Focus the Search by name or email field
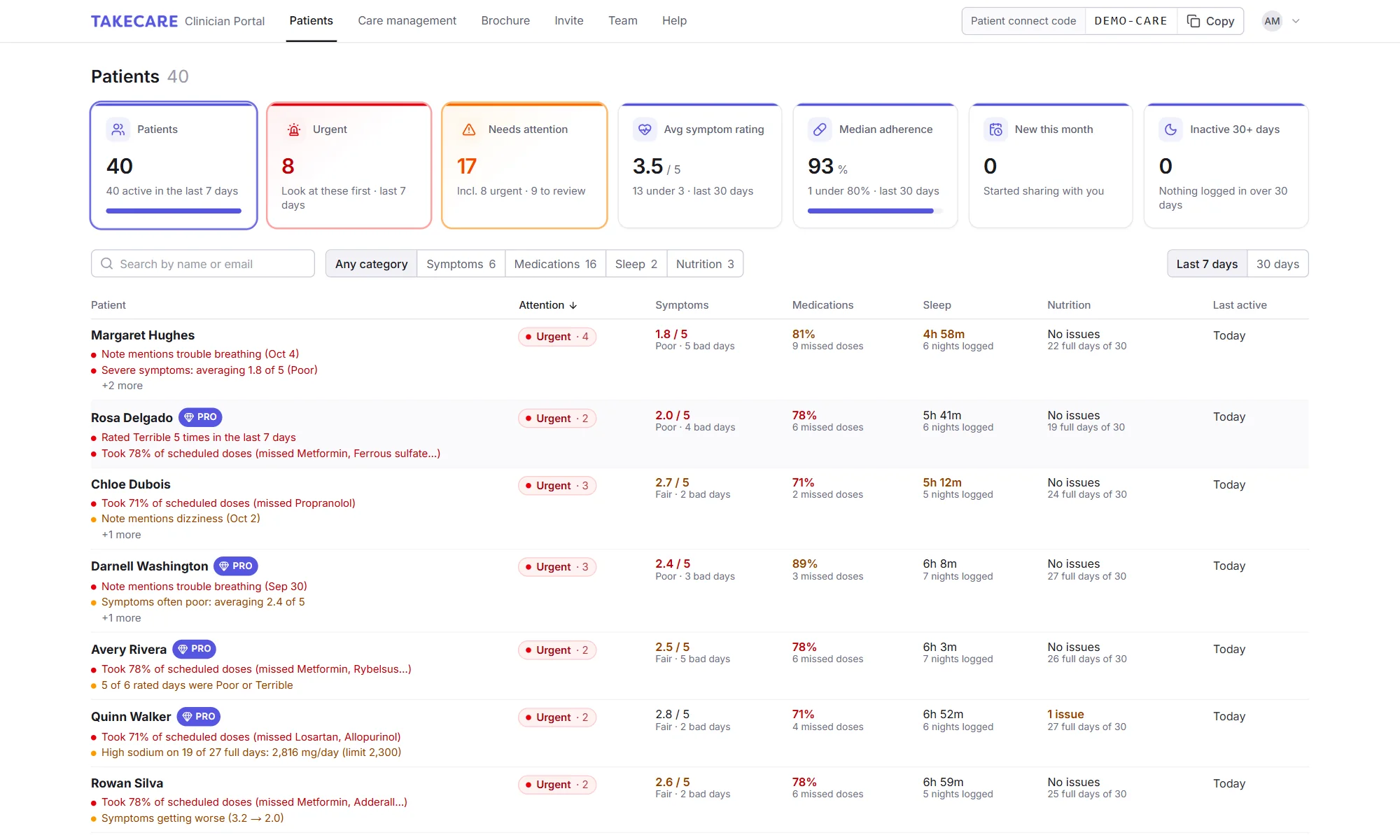 coord(203,264)
